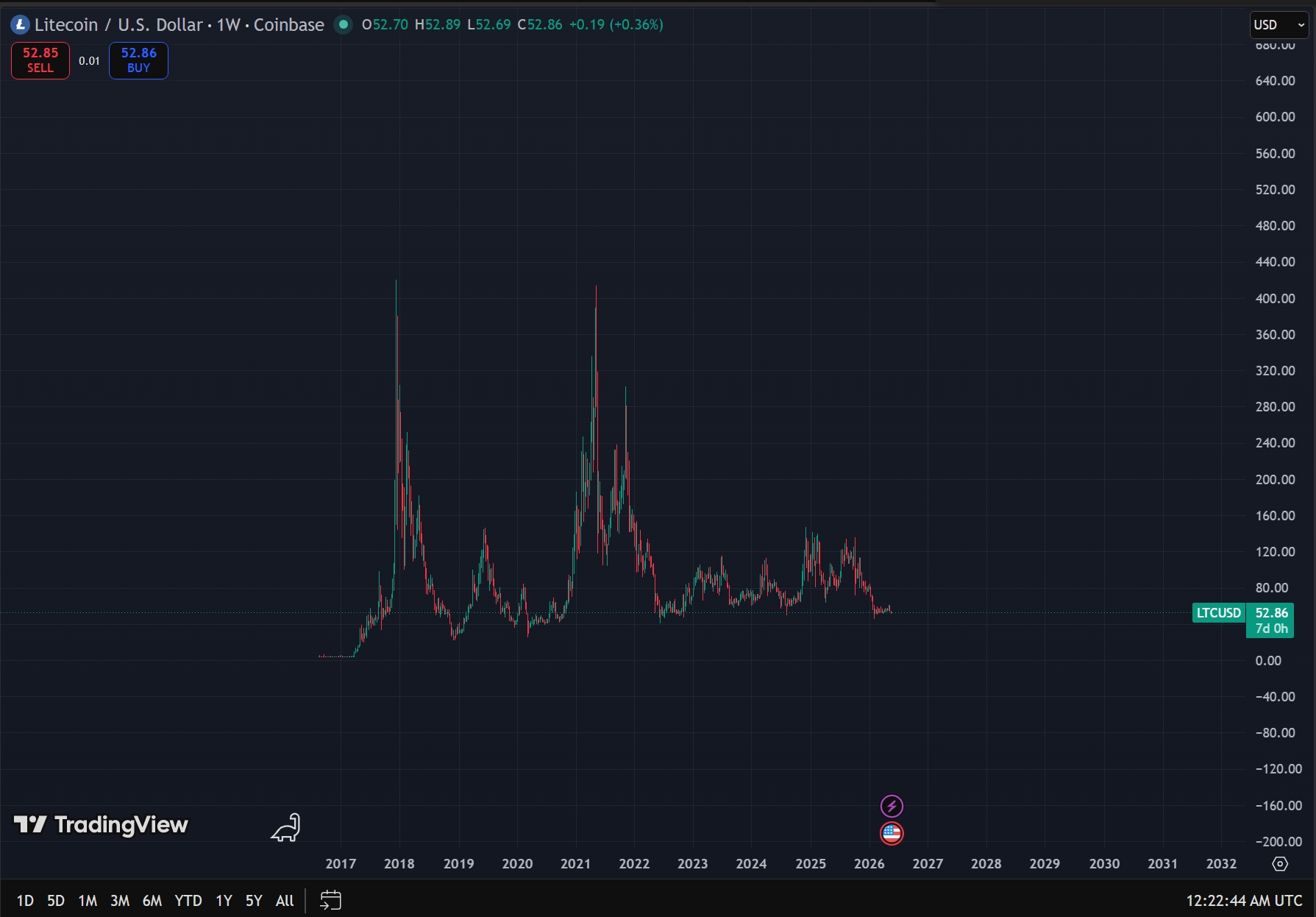Click the dinosaur mascot icon
This screenshot has height=917, width=1316.
pyautogui.click(x=286, y=827)
